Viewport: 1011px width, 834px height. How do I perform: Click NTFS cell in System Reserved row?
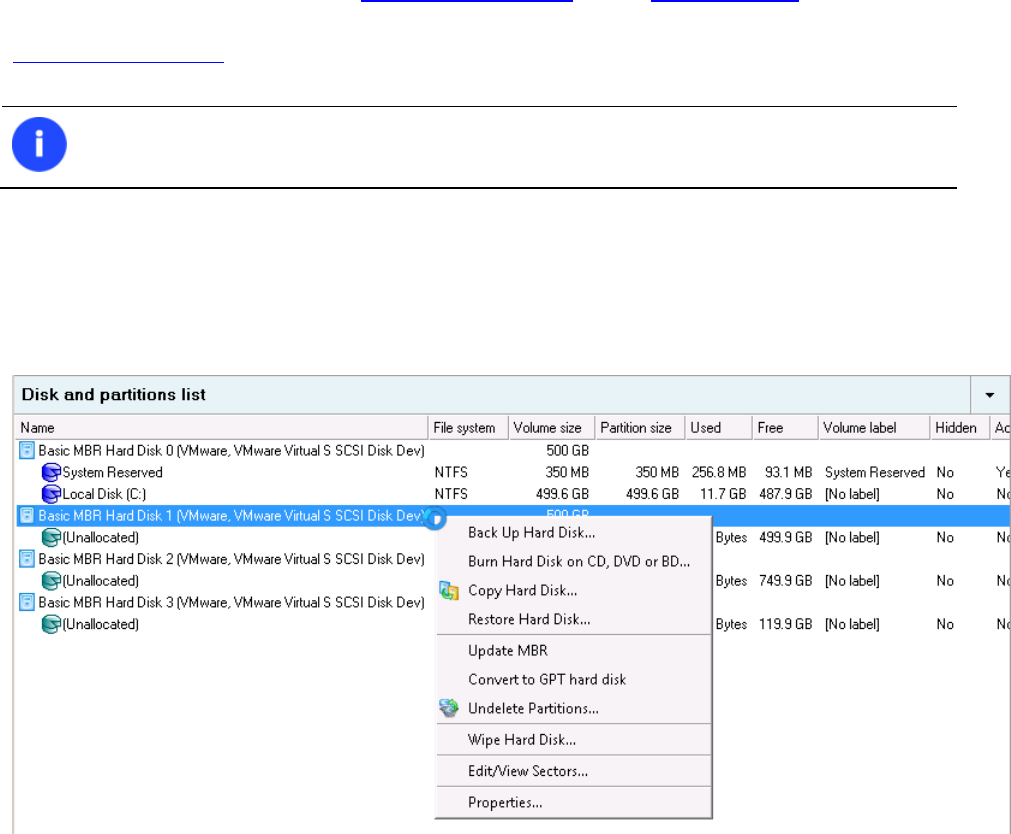pos(451,472)
